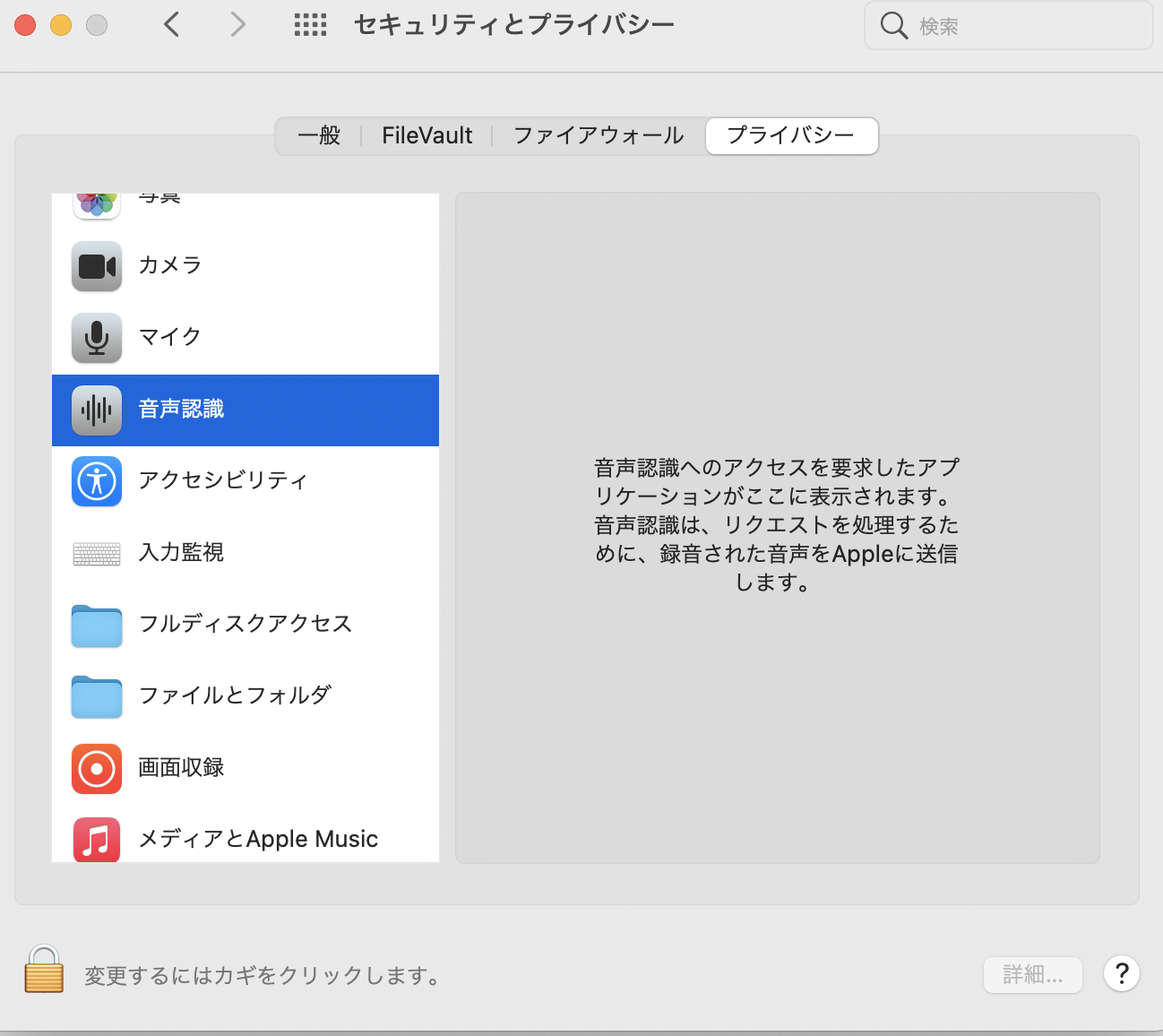Viewport: 1163px width, 1036px height.
Task: Click the Full Disk Access (フルディスクアクセス) folder icon
Action: pyautogui.click(x=97, y=626)
